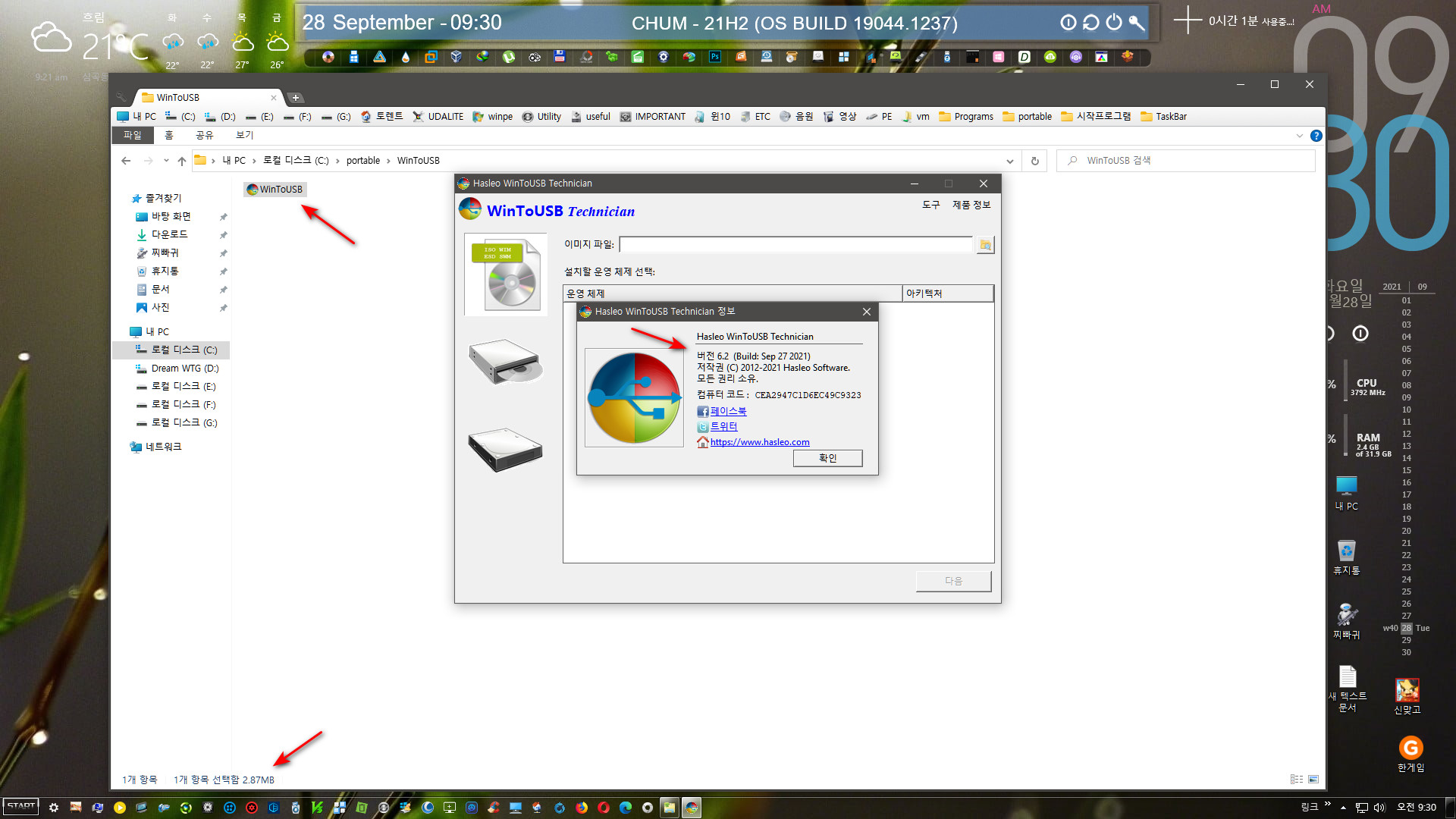Launch Photoshop from the top dock

click(x=714, y=57)
